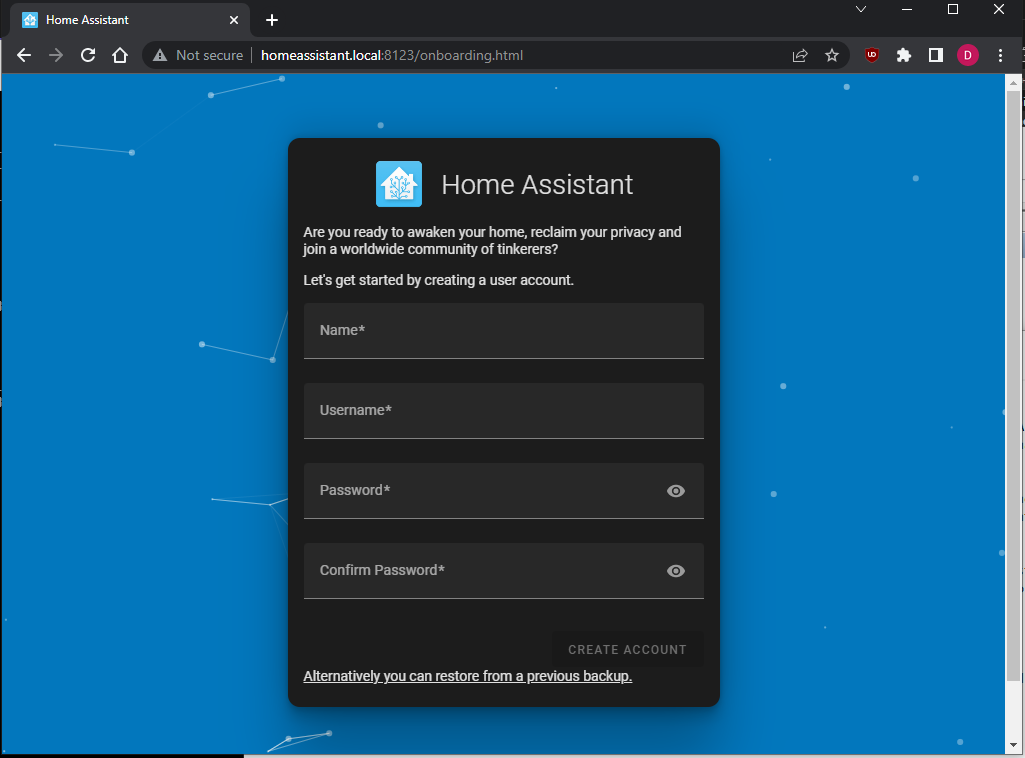Open restore from a previous backup link
Screen dimensions: 1025x758
(x=467, y=676)
